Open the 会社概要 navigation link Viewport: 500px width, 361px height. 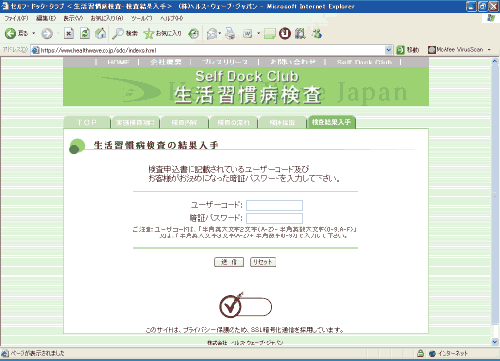pyautogui.click(x=166, y=62)
